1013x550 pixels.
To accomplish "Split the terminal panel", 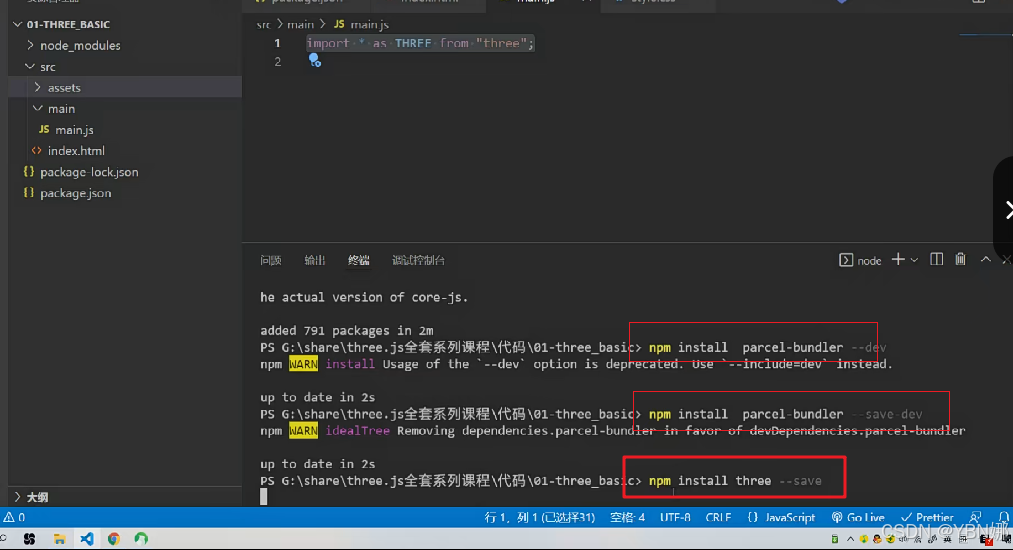I will click(x=936, y=260).
